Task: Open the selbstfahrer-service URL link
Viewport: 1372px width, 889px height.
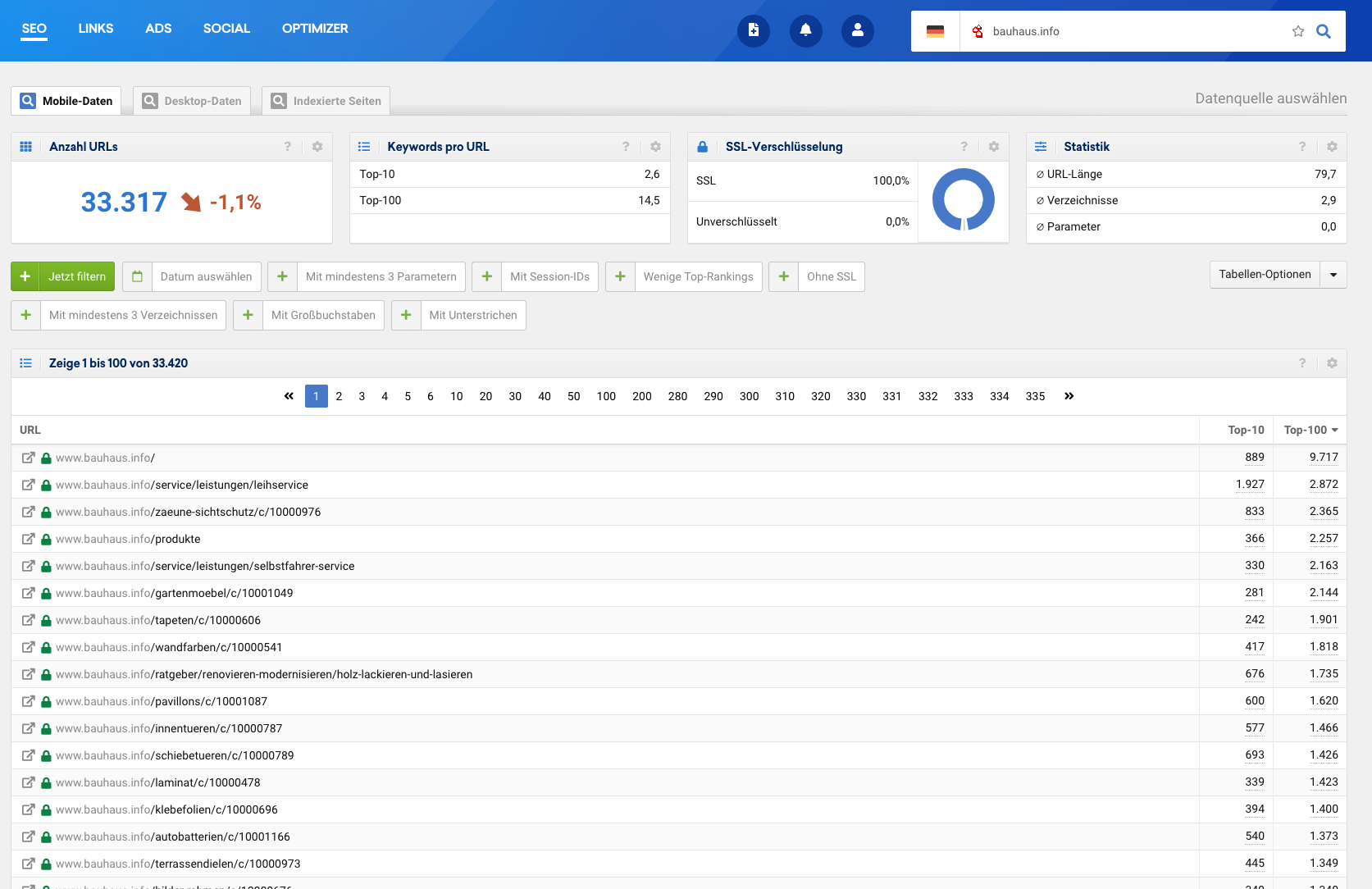Action: point(205,566)
